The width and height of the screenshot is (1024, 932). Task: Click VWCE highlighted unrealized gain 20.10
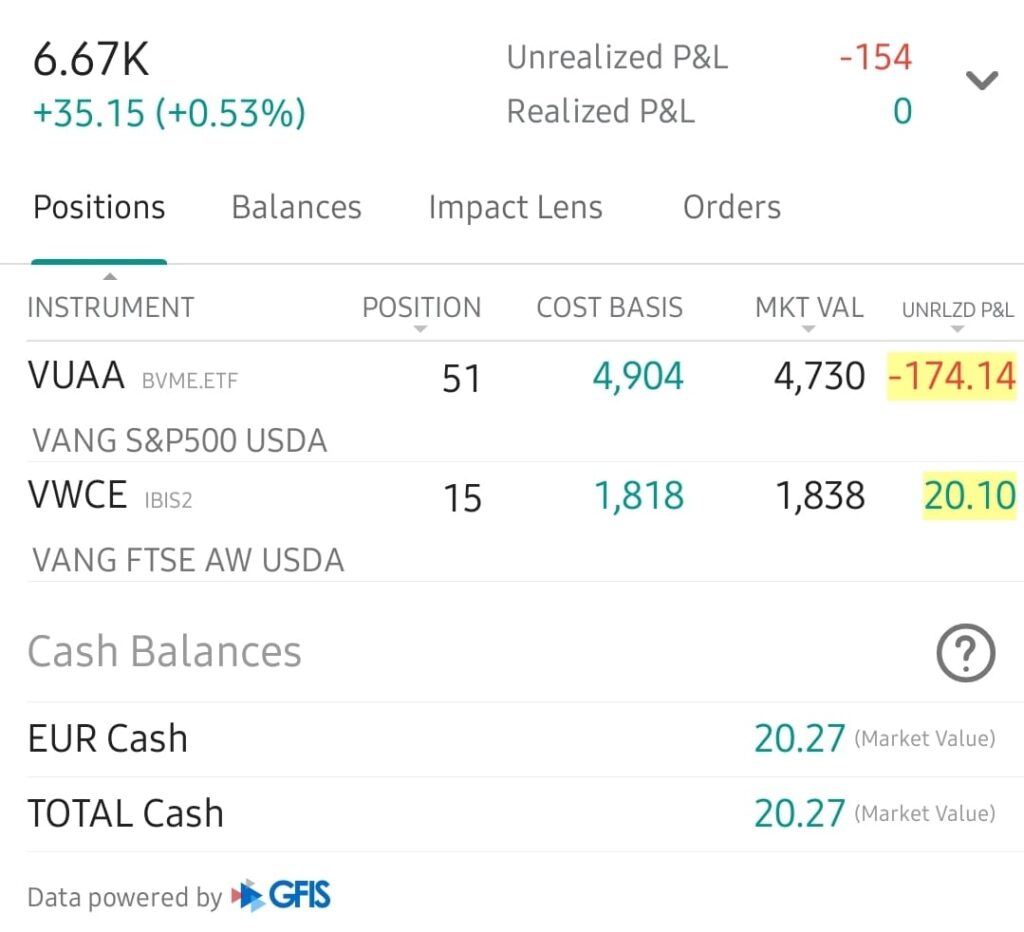[969, 496]
